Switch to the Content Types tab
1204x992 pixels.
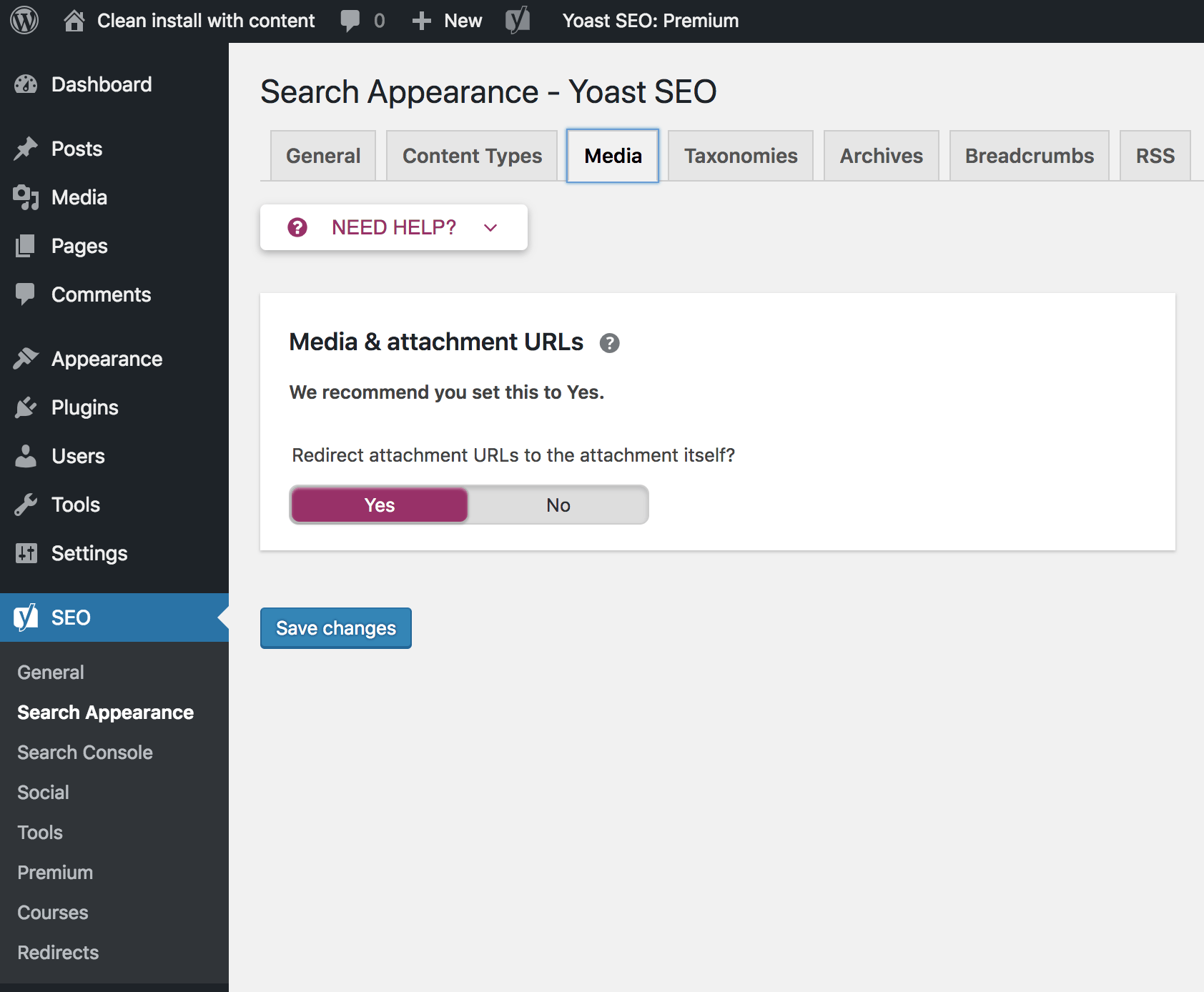(472, 156)
